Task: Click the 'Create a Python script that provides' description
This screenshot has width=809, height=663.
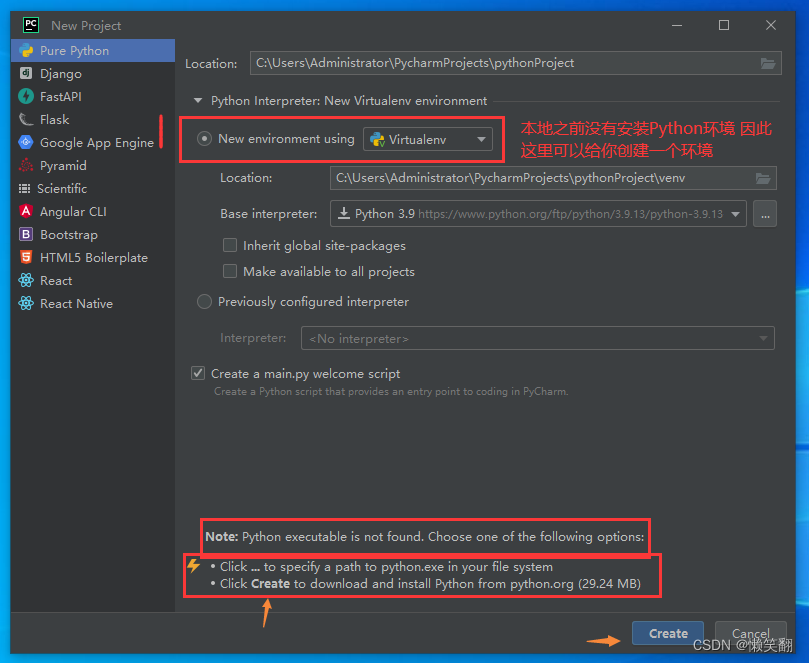Action: pos(391,392)
